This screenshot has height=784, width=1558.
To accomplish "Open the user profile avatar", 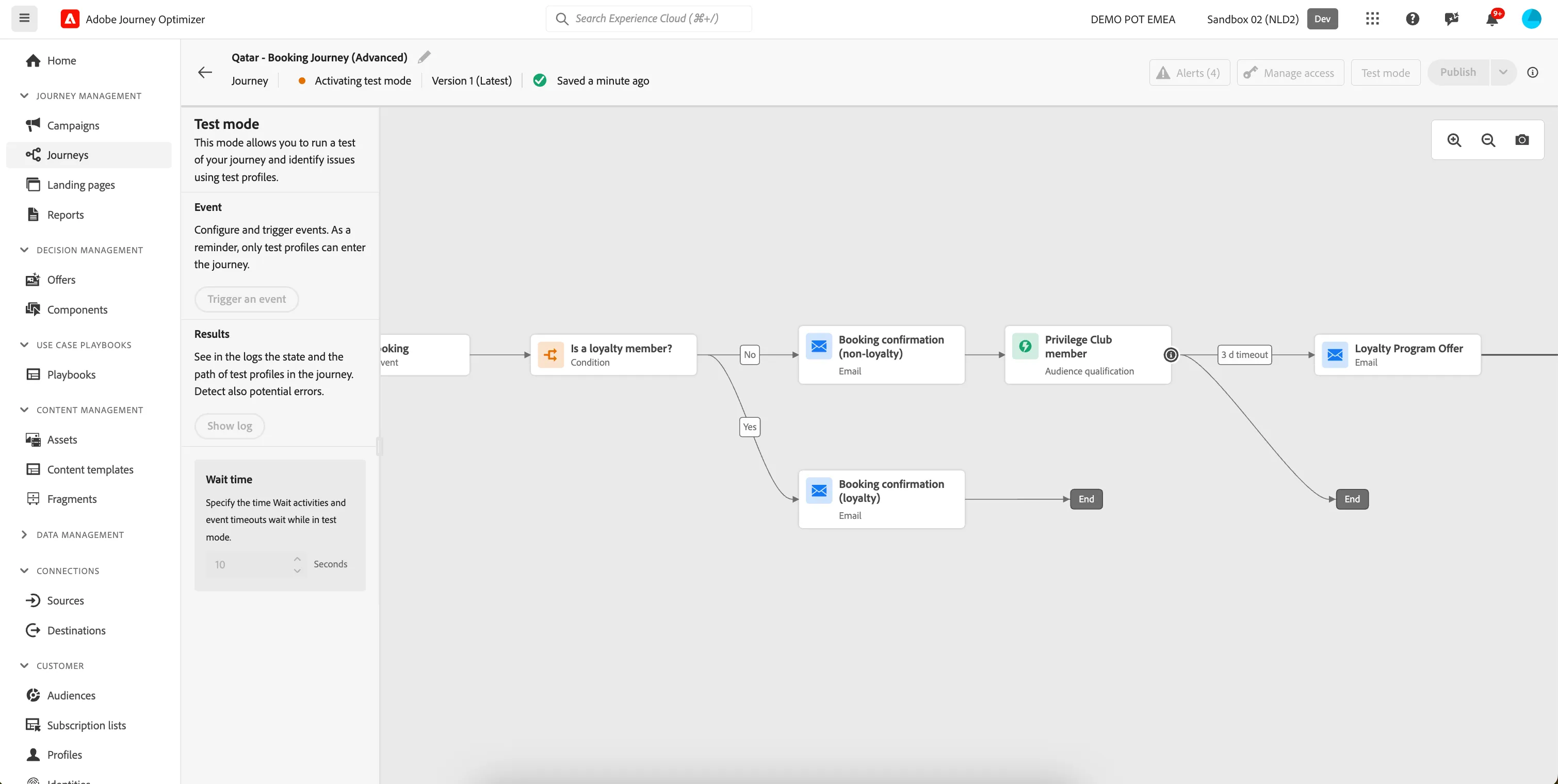I will (1531, 19).
